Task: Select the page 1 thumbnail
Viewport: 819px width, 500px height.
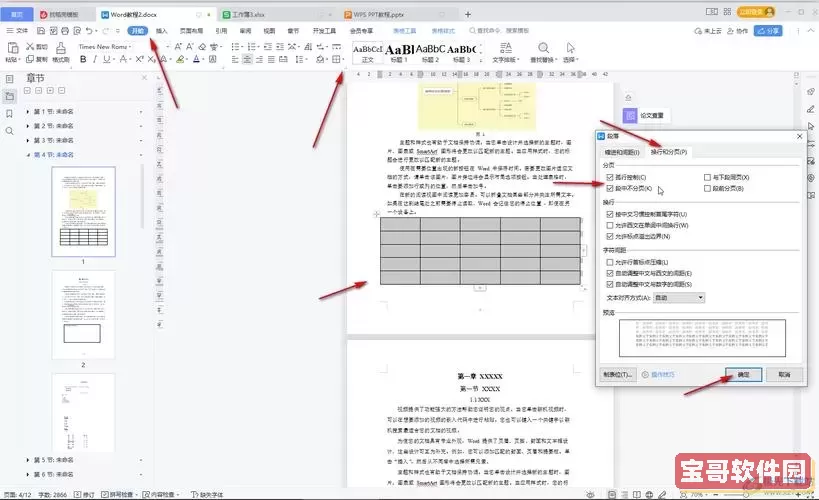Action: [x=83, y=211]
